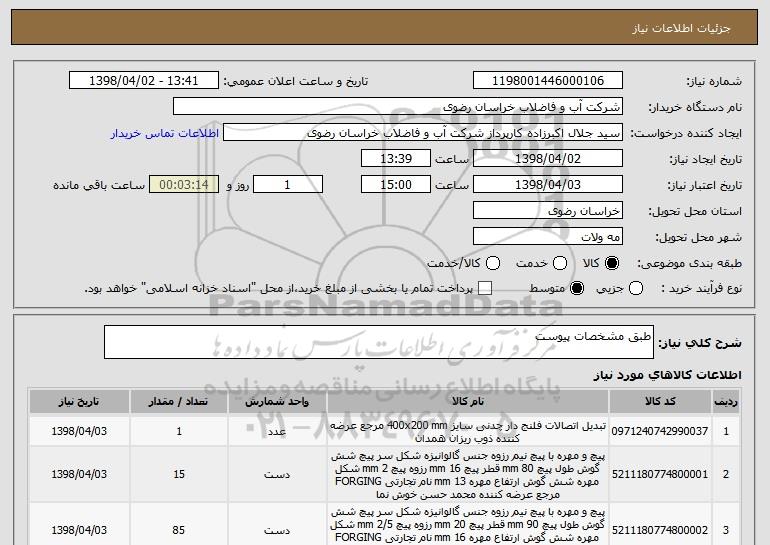Click the اطلاعات کالاهای مورد نیاز section title

coord(667,375)
